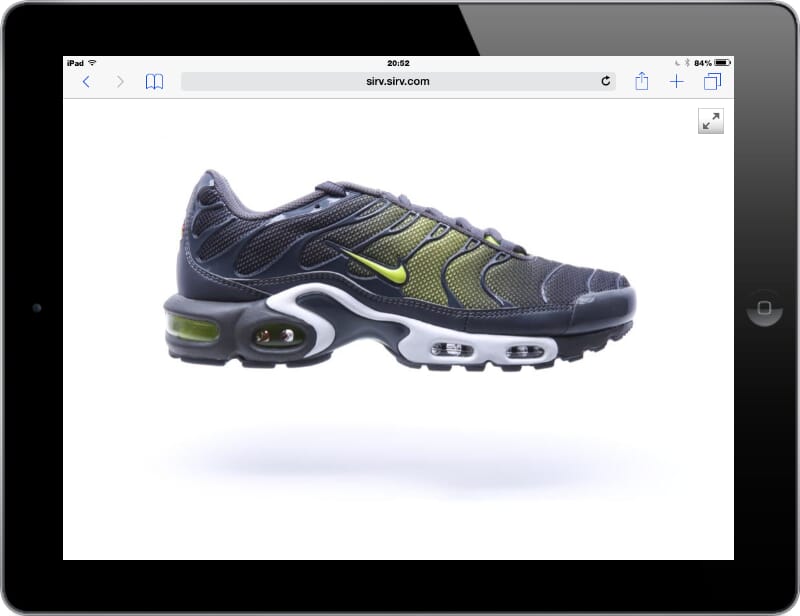800x616 pixels.
Task: Click the battery icon in status bar
Action: (722, 63)
